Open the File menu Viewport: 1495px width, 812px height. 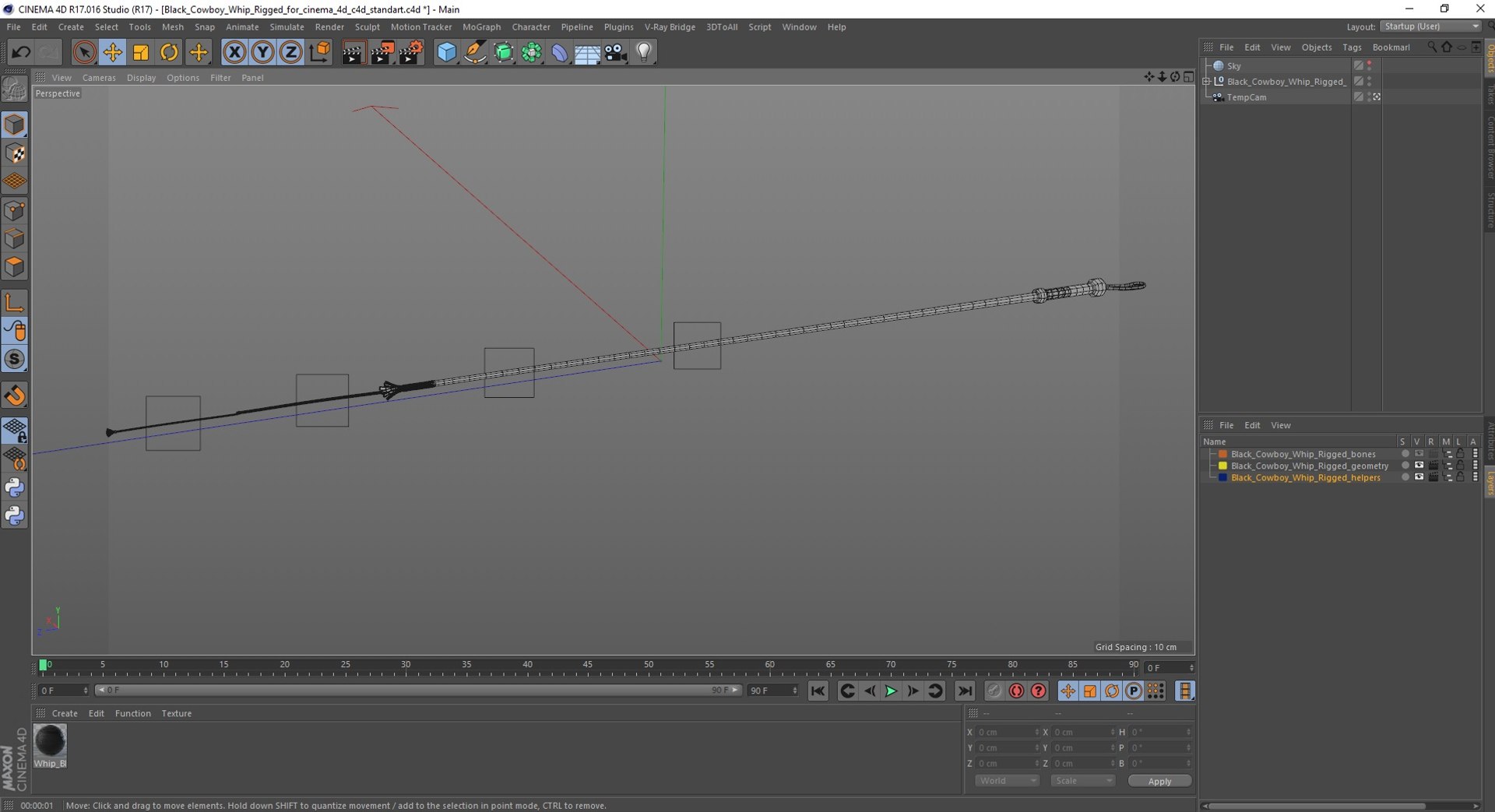click(13, 26)
